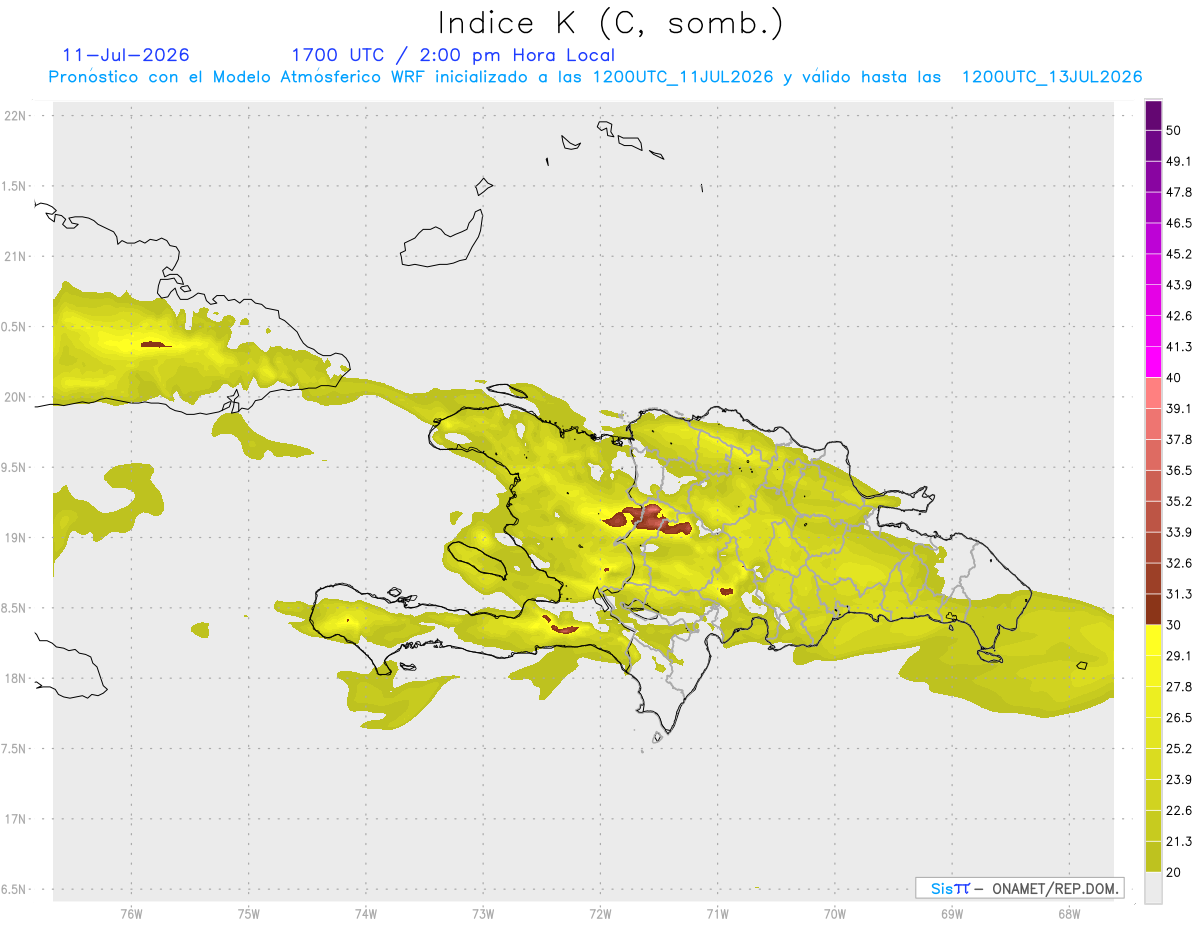Click the "47.8" colorbar value
The height and width of the screenshot is (927, 1200).
pos(1179,192)
